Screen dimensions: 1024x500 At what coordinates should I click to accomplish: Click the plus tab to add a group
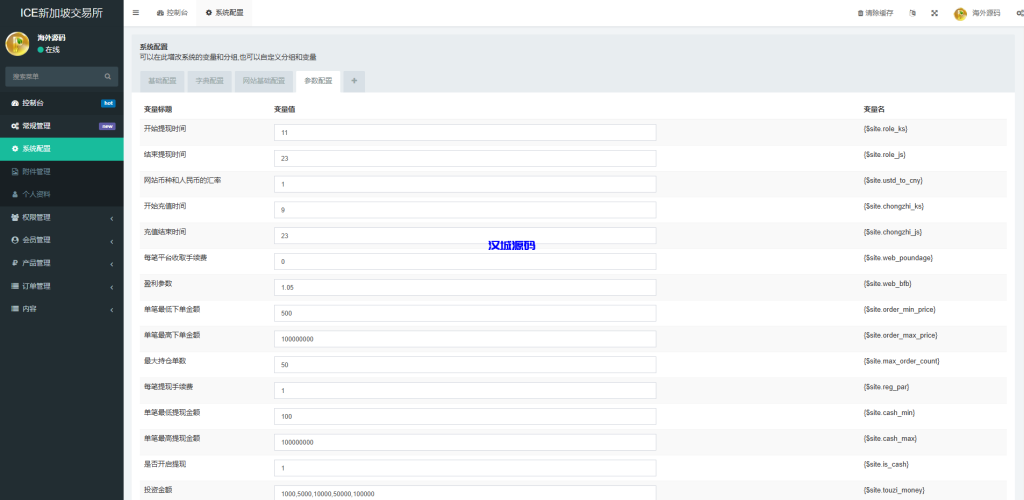tap(354, 81)
